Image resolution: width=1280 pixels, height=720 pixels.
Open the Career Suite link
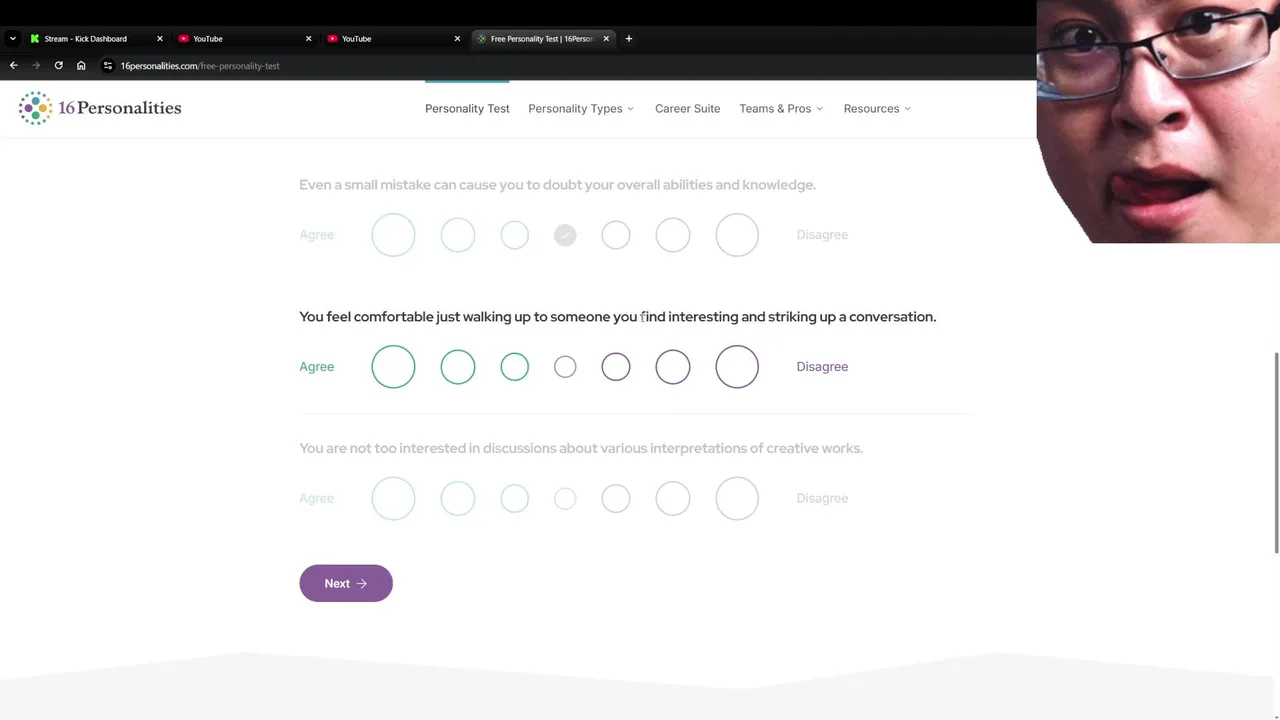pyautogui.click(x=687, y=109)
